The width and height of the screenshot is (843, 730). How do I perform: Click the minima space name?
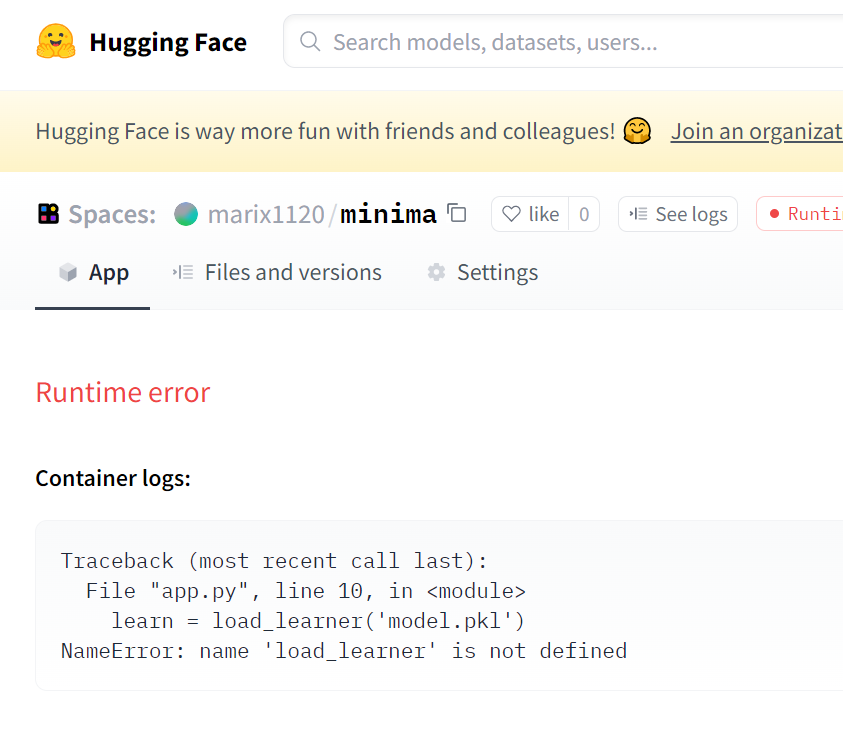pos(388,214)
